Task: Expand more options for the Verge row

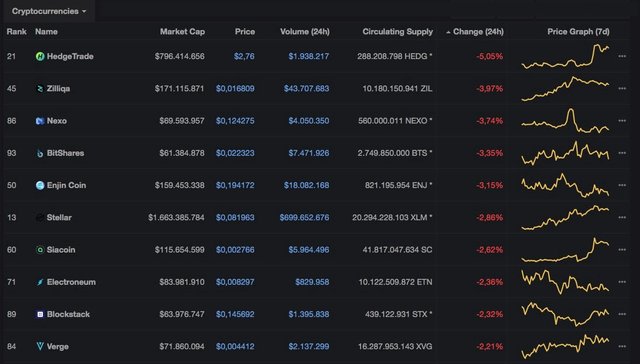Action: tap(622, 346)
